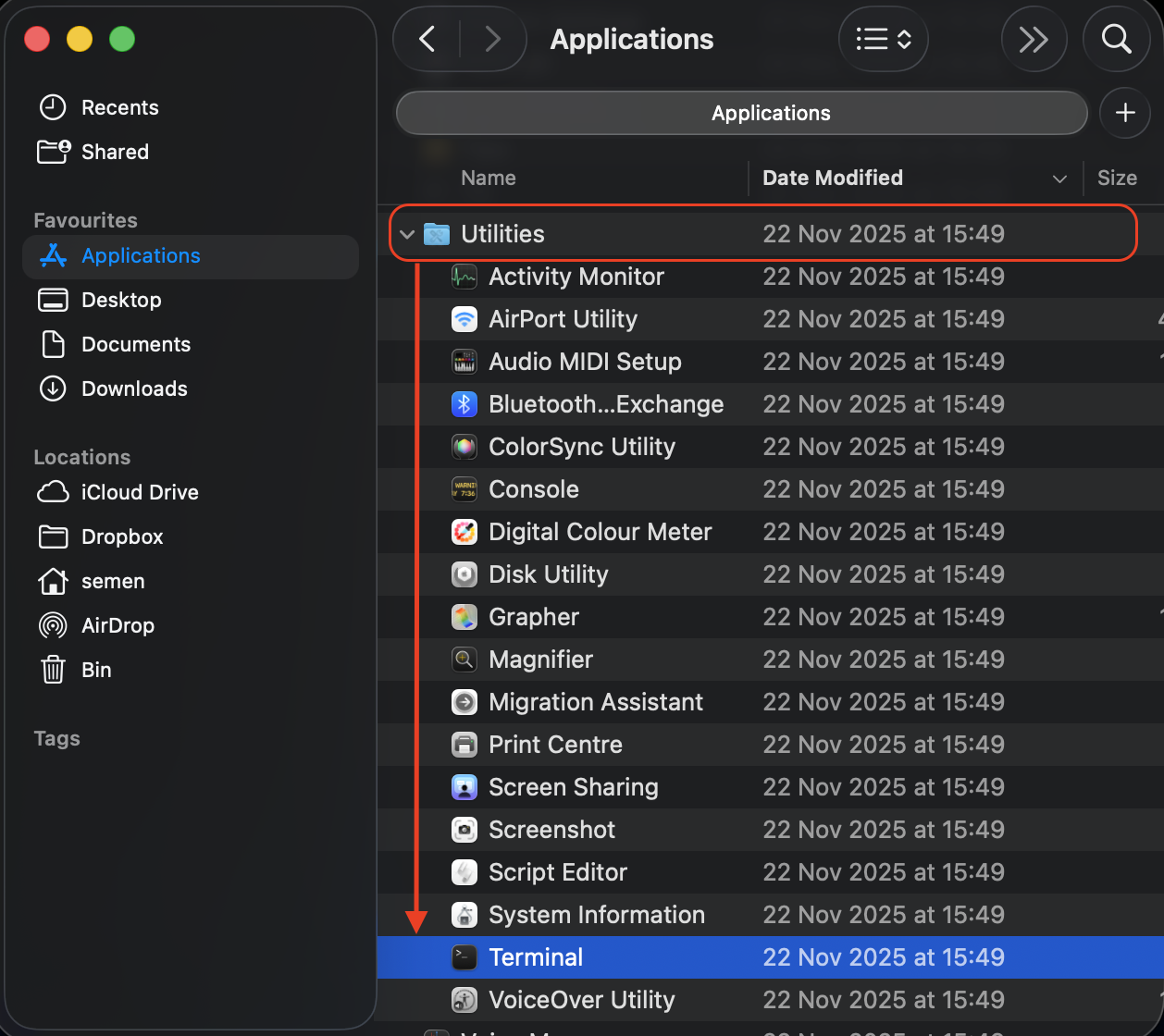Select the Activity Monitor name text
Image resolution: width=1164 pixels, height=1036 pixels.
(576, 277)
